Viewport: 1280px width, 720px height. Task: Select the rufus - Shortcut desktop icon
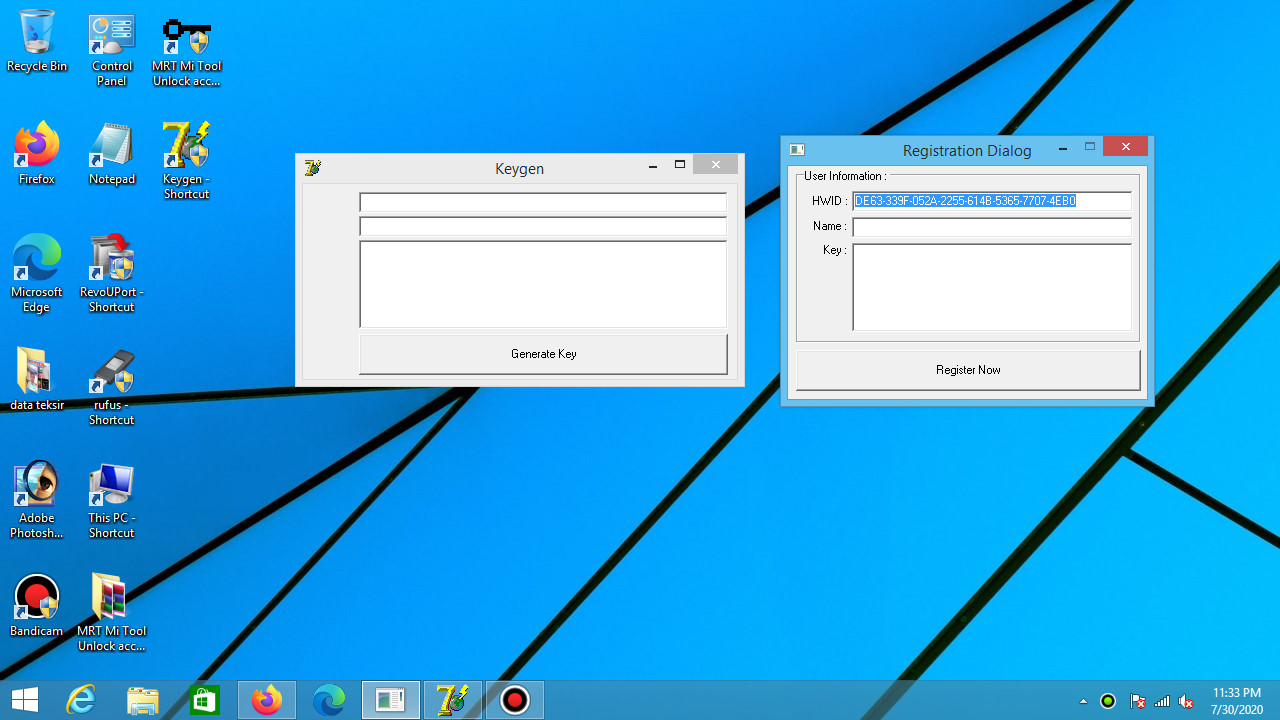tap(111, 388)
